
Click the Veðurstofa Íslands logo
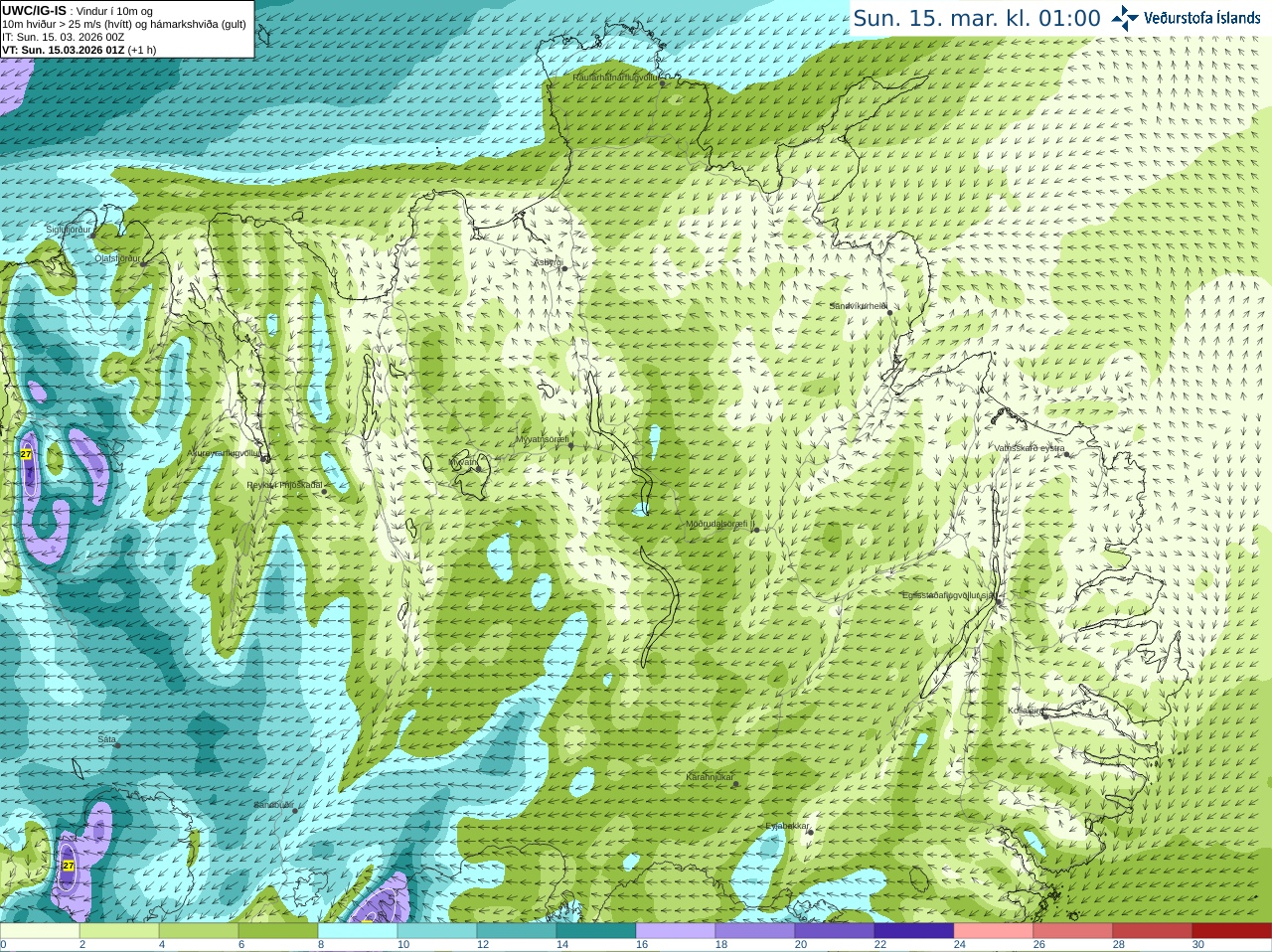[x=1187, y=18]
